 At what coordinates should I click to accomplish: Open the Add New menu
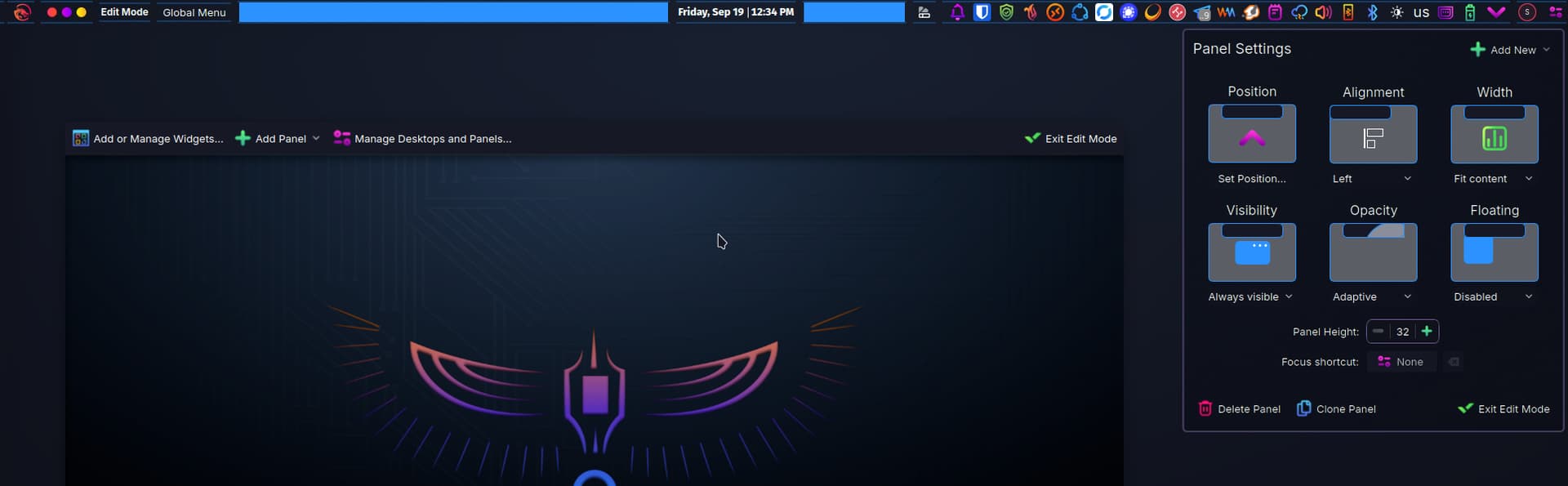click(1509, 50)
